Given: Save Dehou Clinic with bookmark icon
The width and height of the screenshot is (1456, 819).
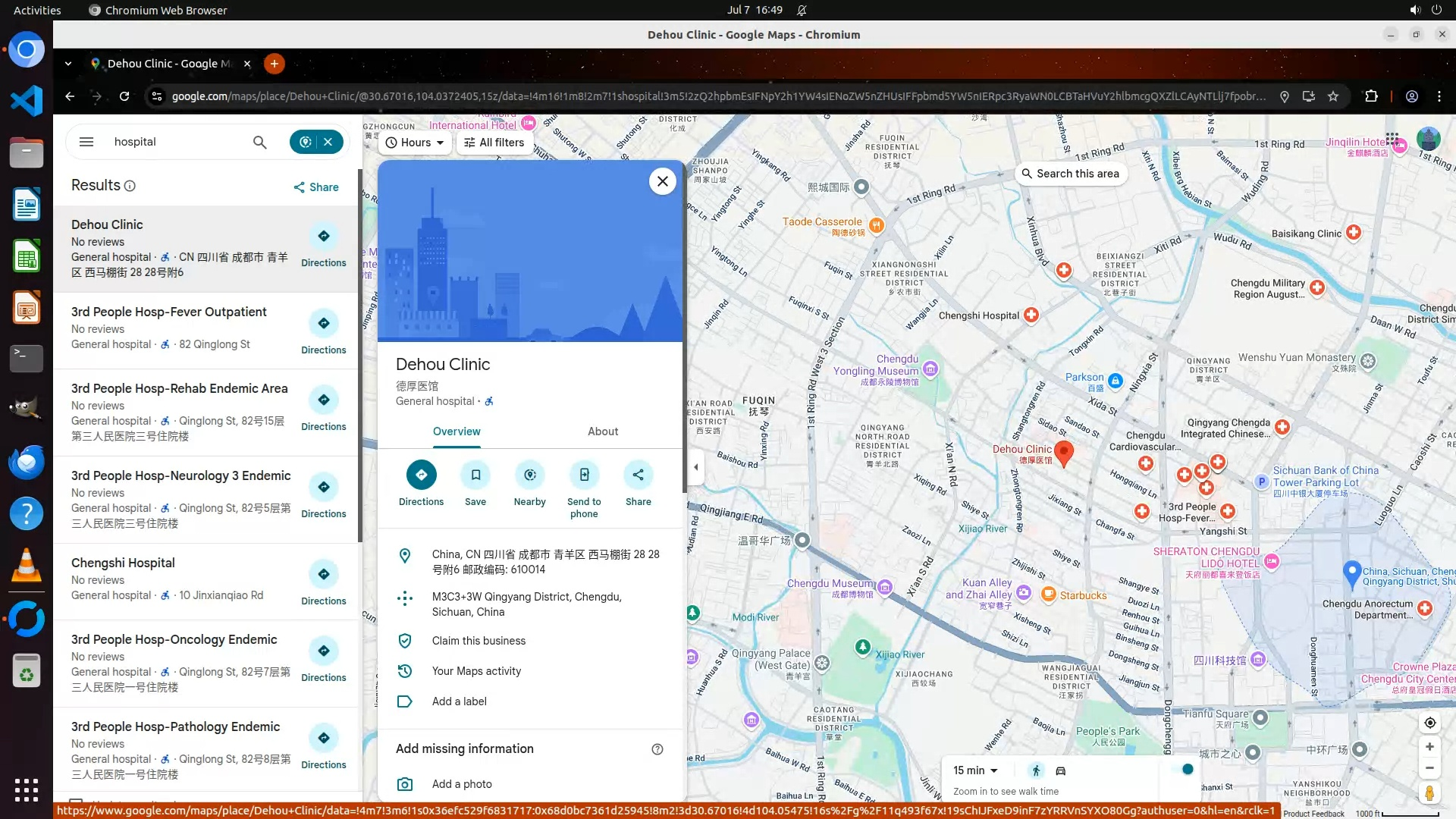Looking at the screenshot, I should click(475, 475).
